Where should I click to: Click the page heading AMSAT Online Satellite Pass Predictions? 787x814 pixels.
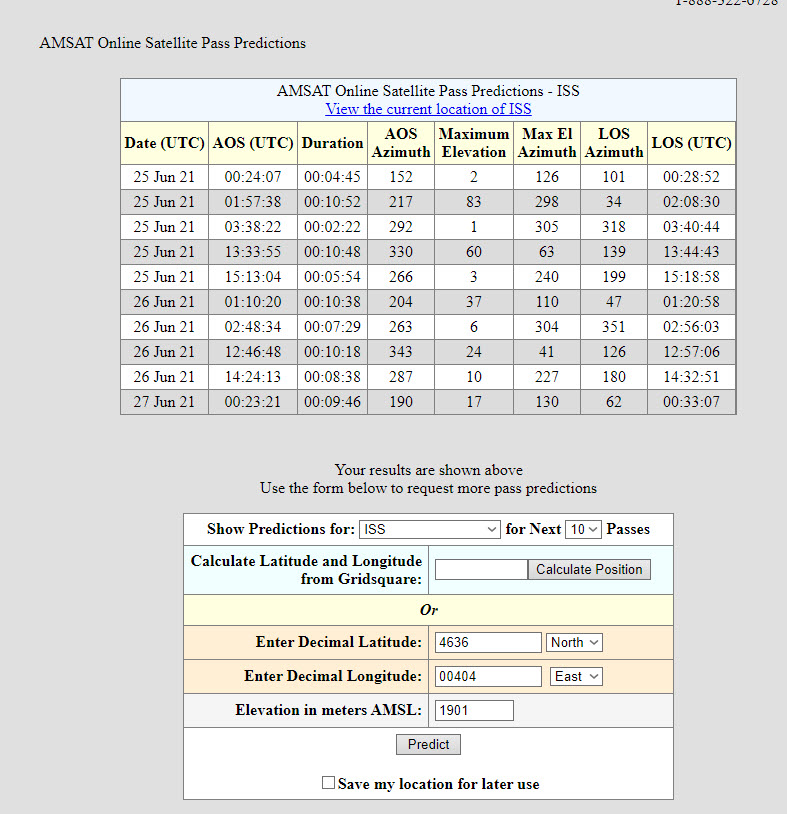(172, 43)
